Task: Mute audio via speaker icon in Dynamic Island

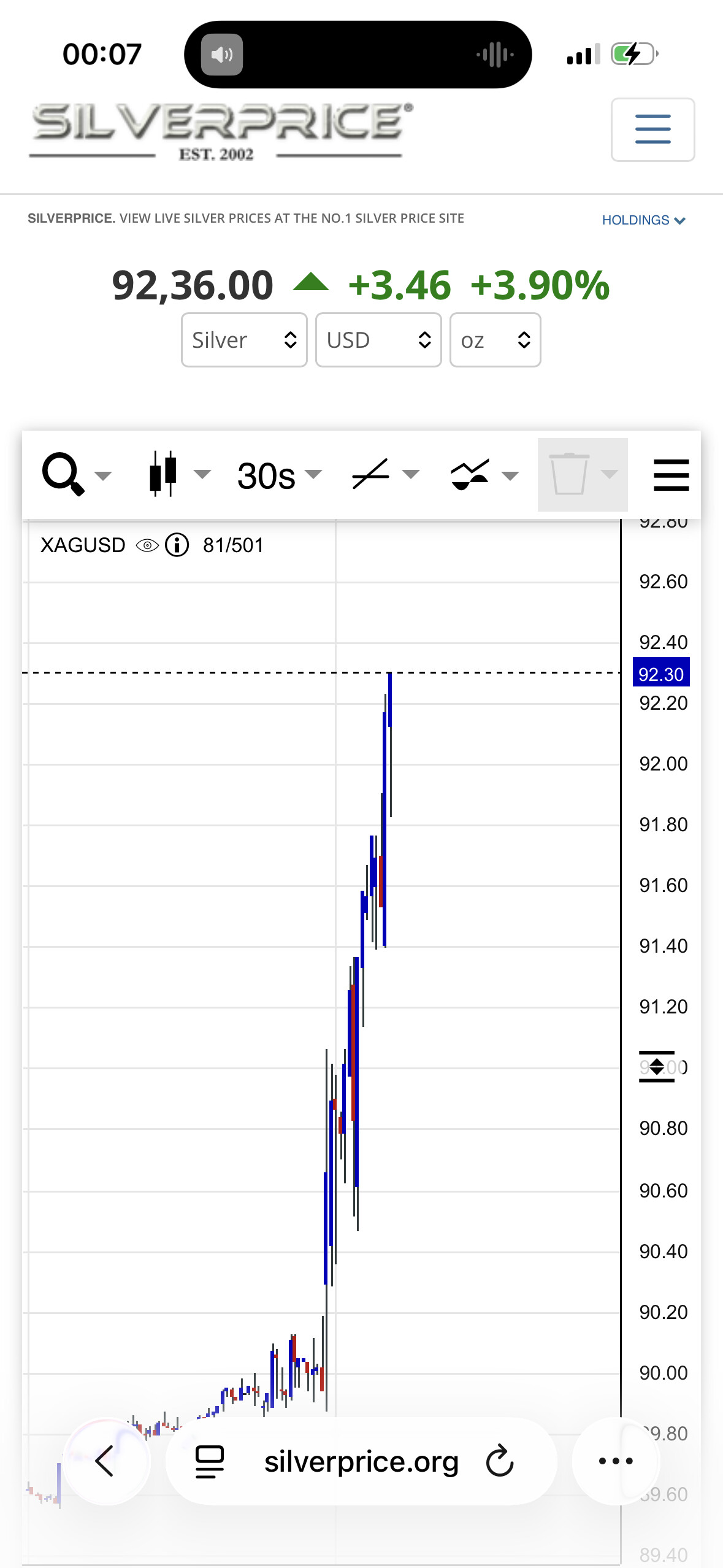Action: tap(222, 55)
